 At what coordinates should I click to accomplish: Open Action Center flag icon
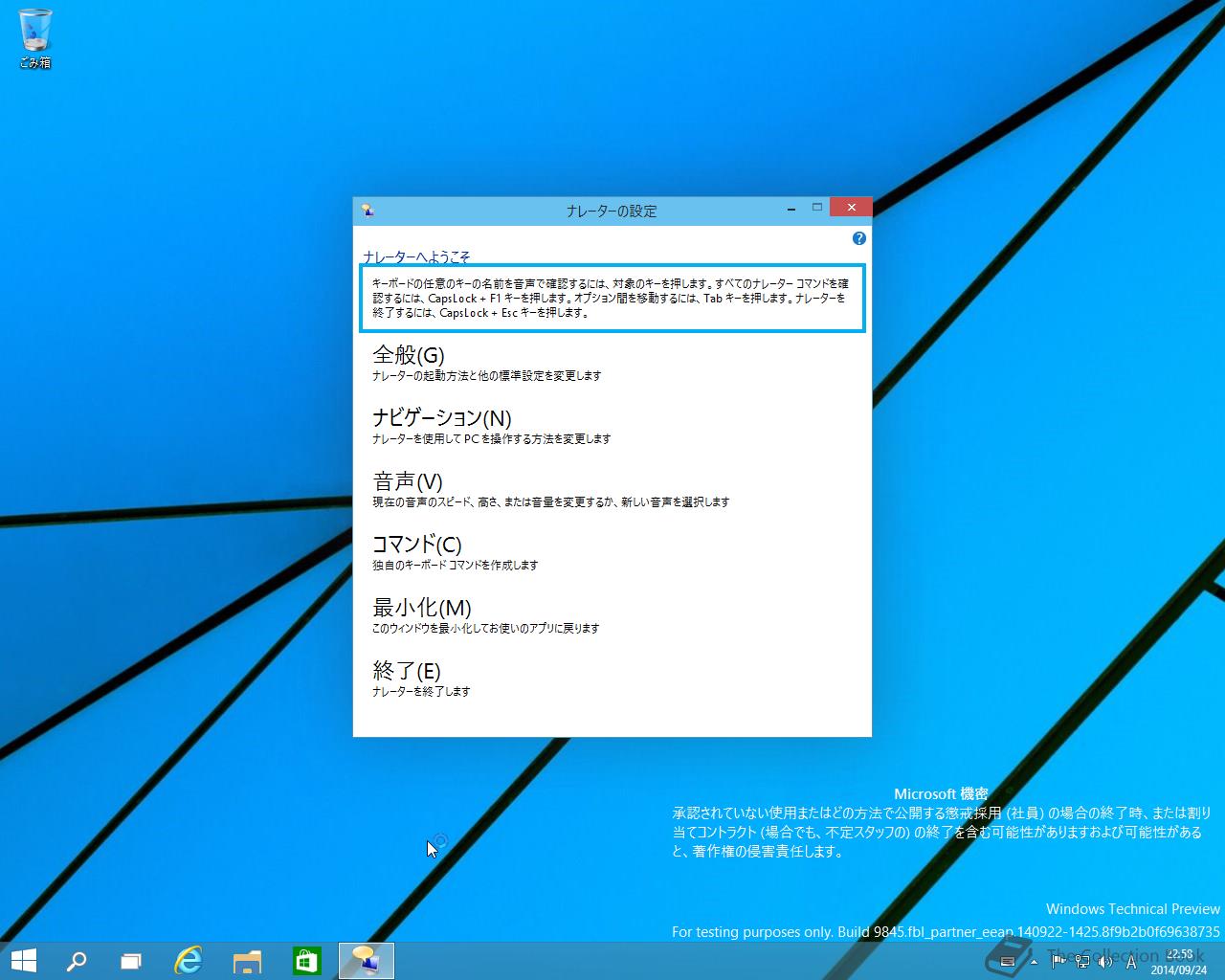point(1059,962)
